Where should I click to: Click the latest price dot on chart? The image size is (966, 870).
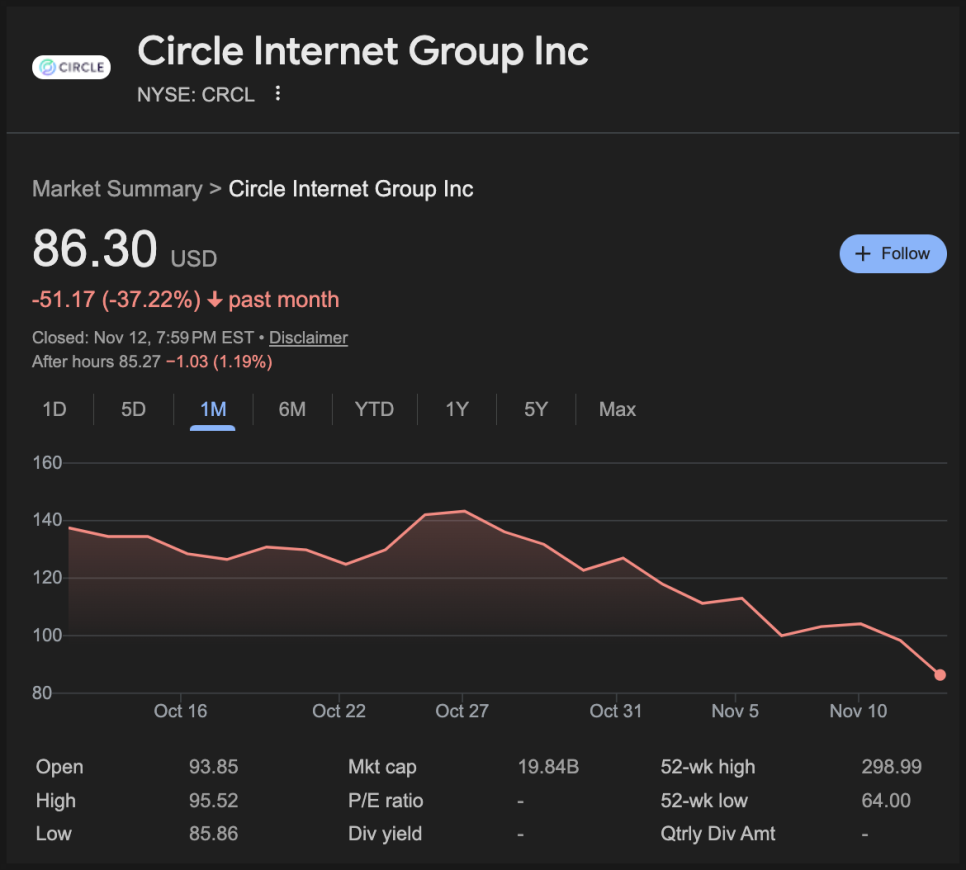[x=940, y=675]
